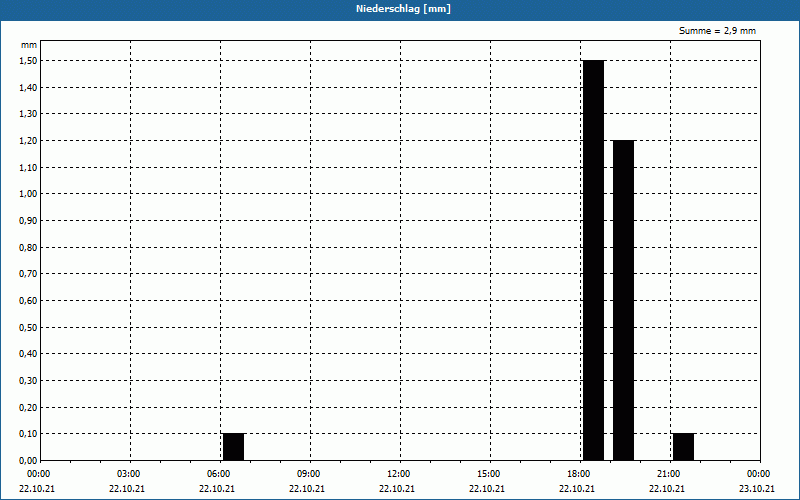
Task: Click y-axis value 0,70
Action: tap(28, 274)
